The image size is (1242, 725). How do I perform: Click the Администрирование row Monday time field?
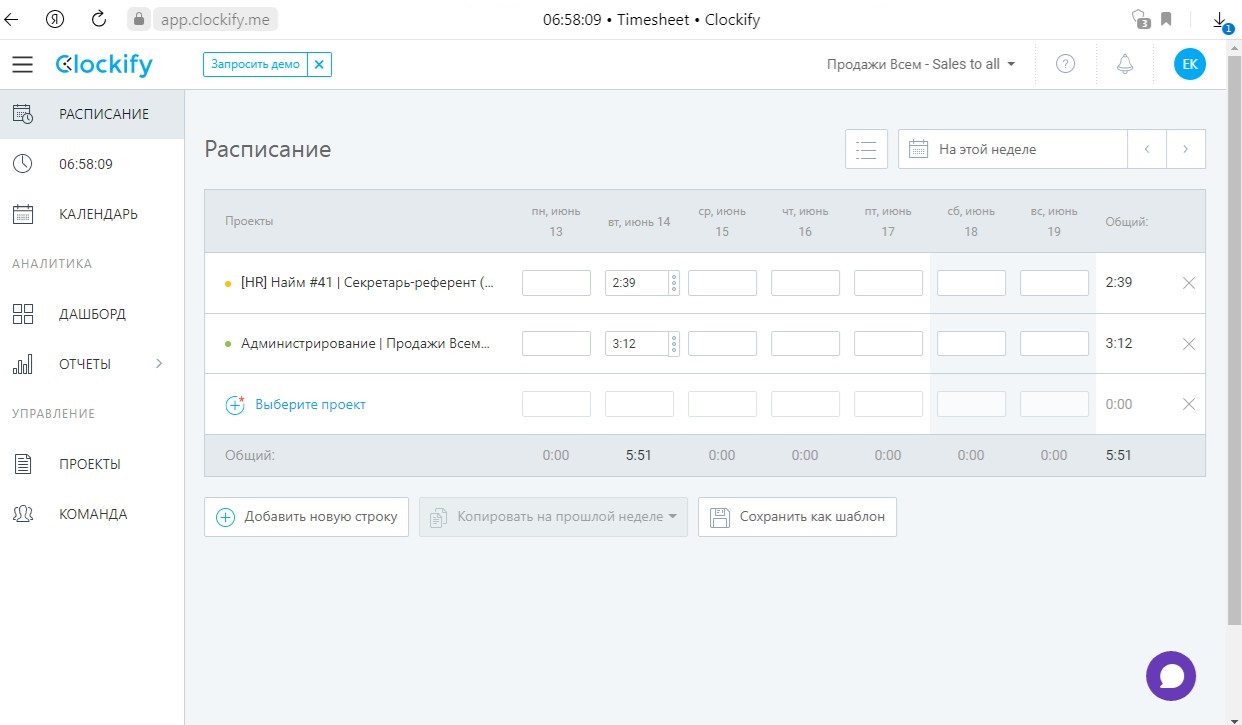click(x=556, y=343)
